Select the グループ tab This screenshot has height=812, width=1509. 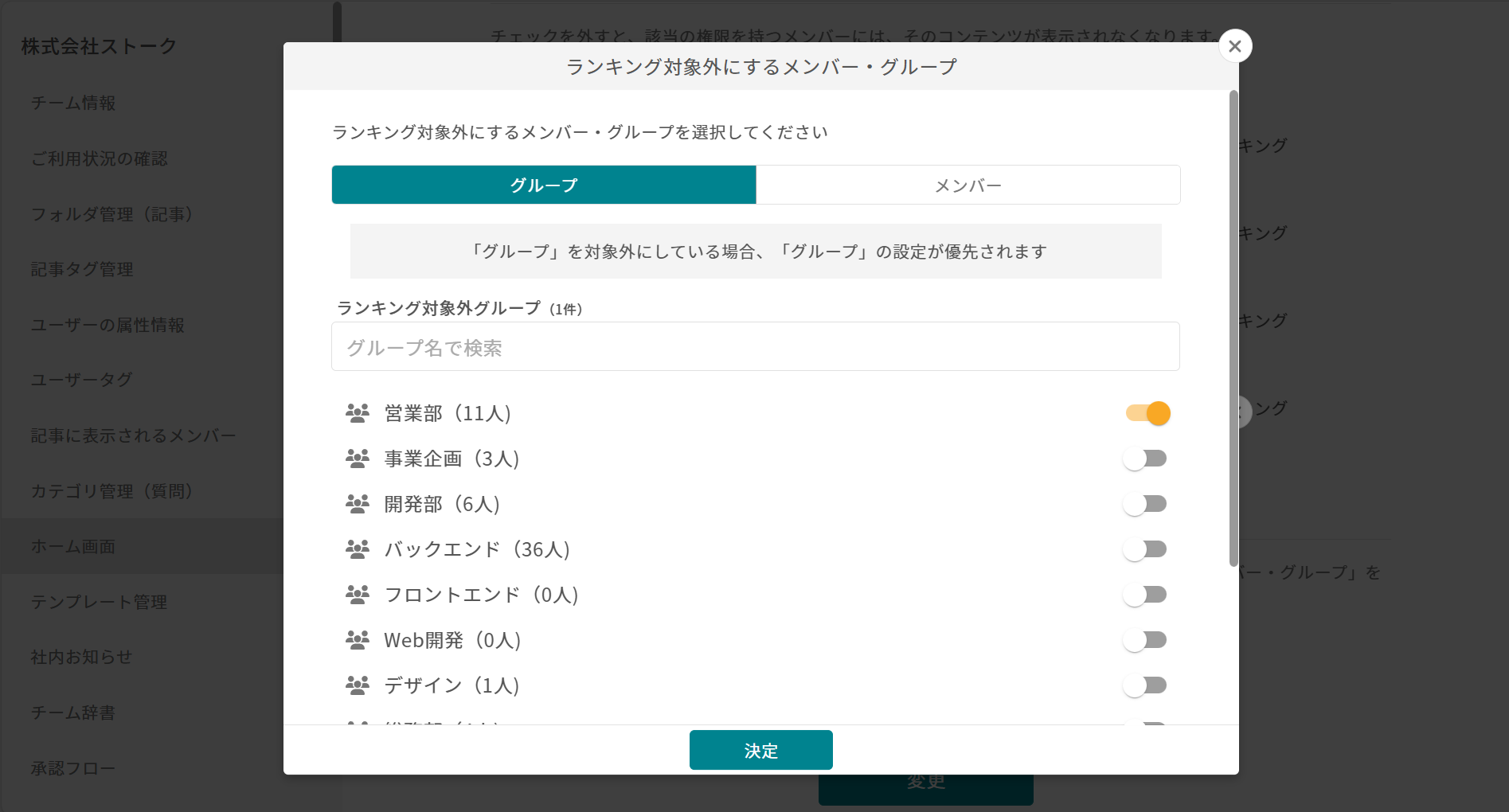click(544, 185)
